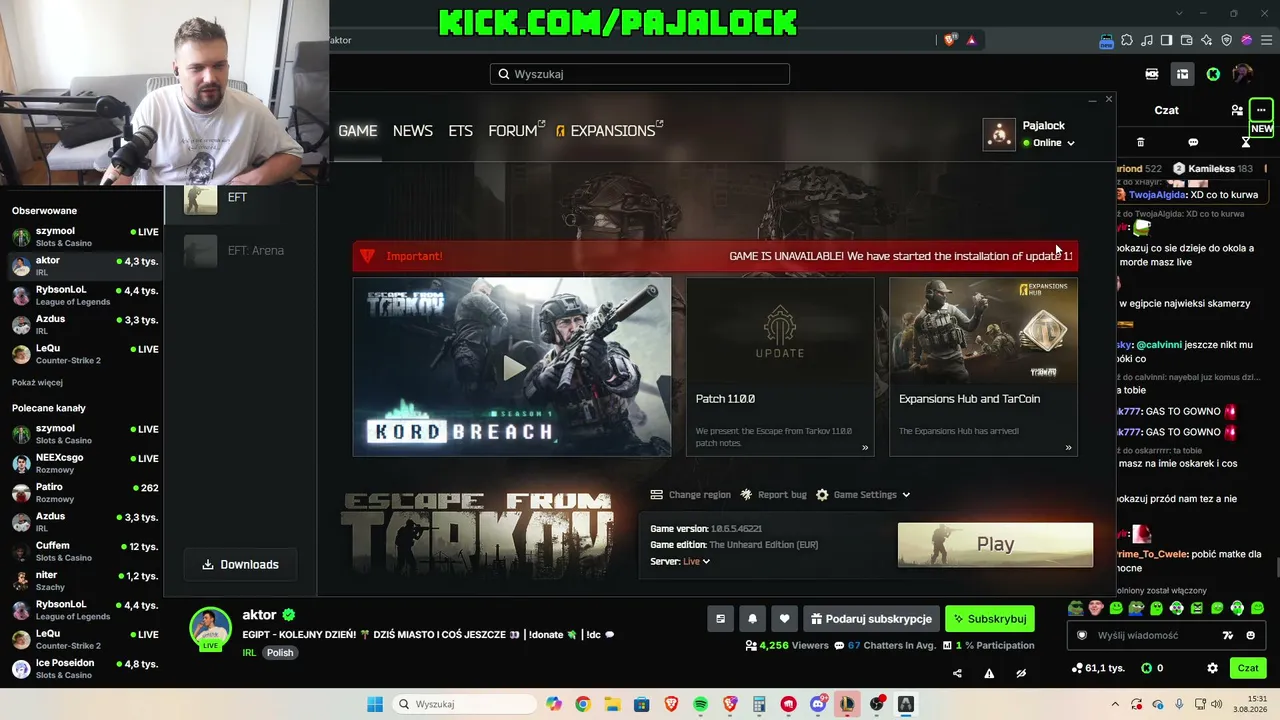This screenshot has height=720, width=1280.
Task: Click the Brave Shields icon in address bar
Action: [950, 40]
